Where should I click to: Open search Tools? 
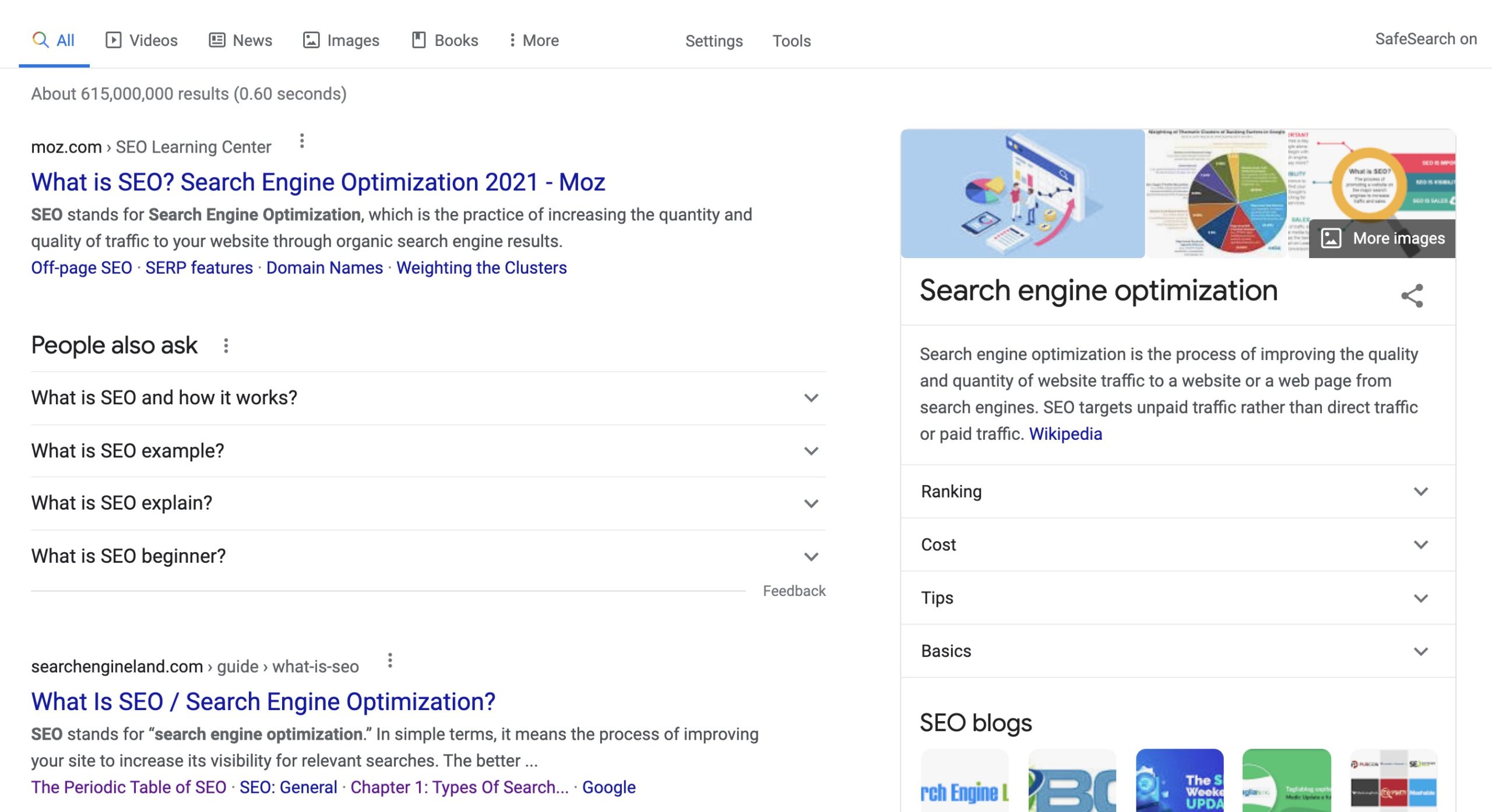(791, 41)
